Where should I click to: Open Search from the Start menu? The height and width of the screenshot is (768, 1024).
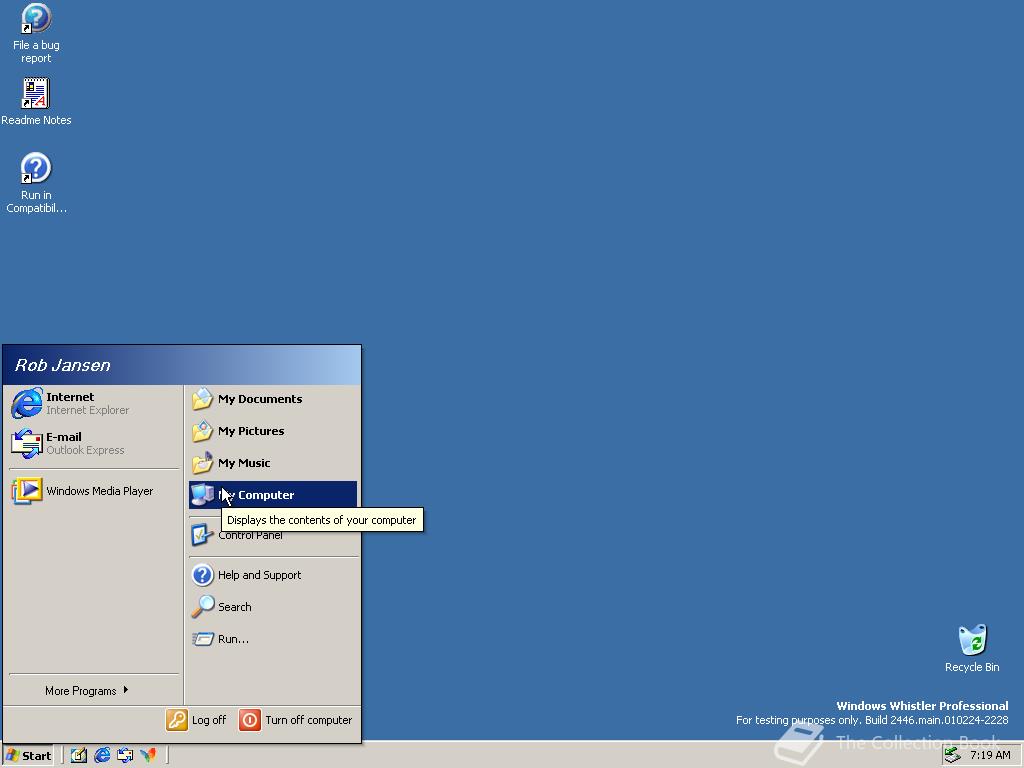[273, 607]
